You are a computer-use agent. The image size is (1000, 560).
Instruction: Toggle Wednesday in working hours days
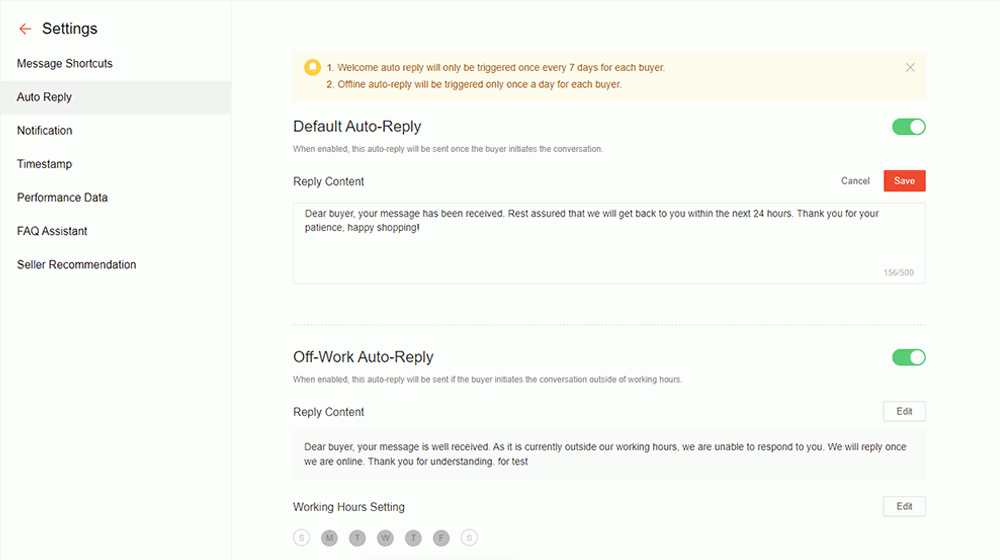click(385, 538)
